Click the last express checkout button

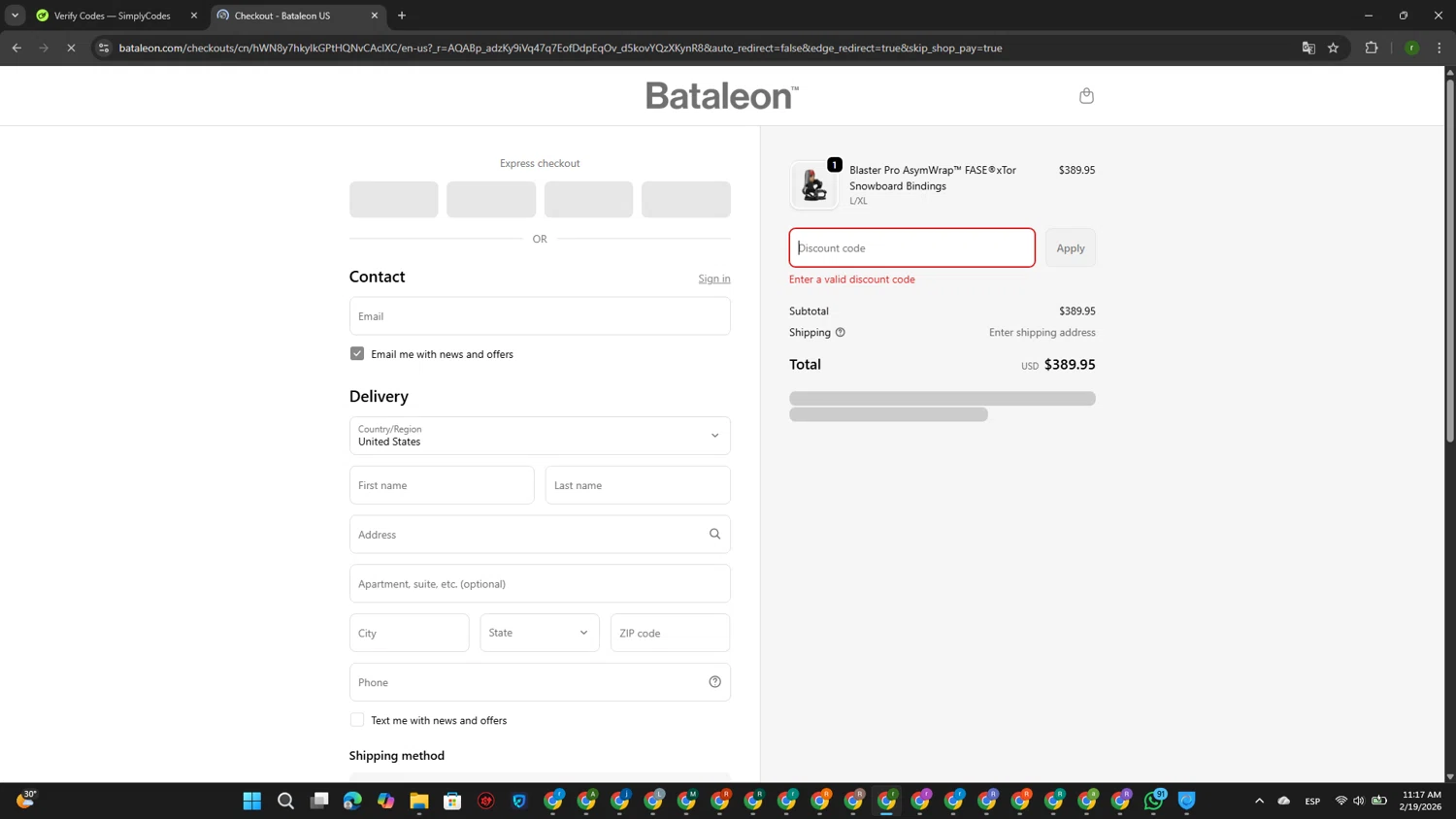[x=686, y=199]
